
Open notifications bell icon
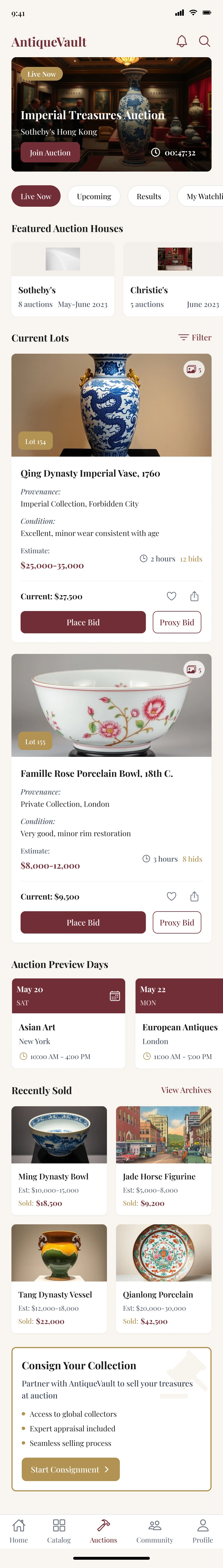[x=182, y=41]
